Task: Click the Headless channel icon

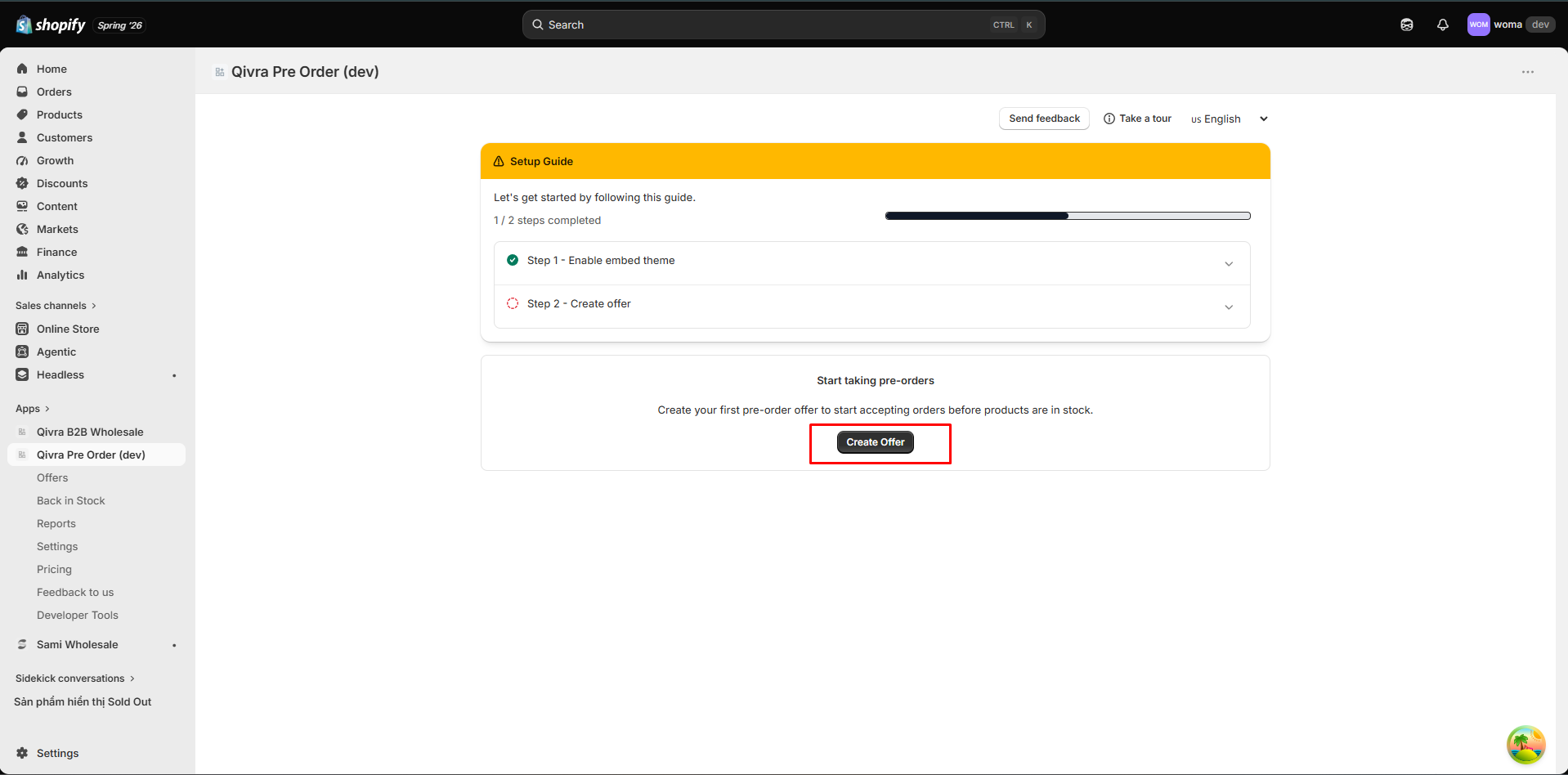Action: [x=22, y=374]
